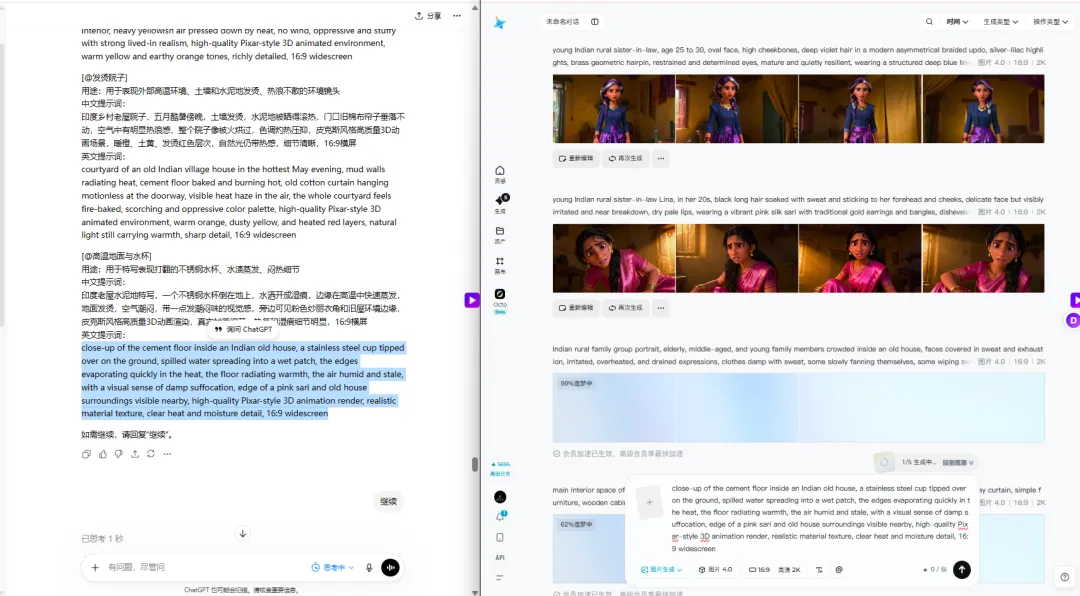Grab the ChatGPT window vertical scrollbar thumb
Viewport: 1080px width, 596px height.
click(x=475, y=464)
